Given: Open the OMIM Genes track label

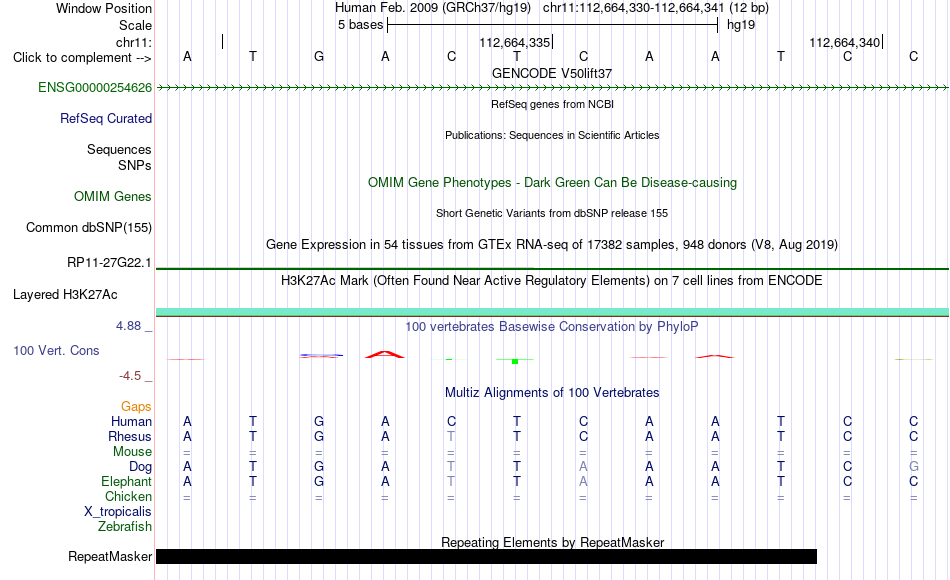Looking at the screenshot, I should click(112, 196).
